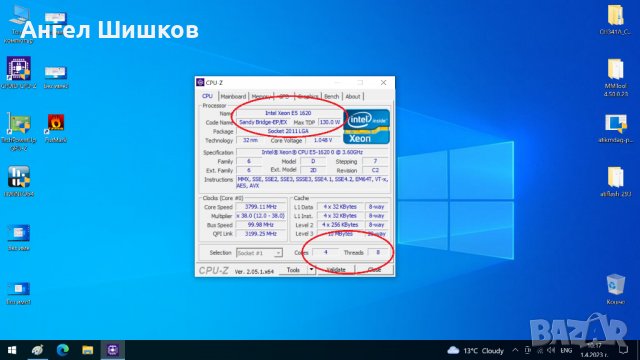Screen dimensions: 640x360
Task: Switch to the Bench tab
Action: click(x=331, y=96)
